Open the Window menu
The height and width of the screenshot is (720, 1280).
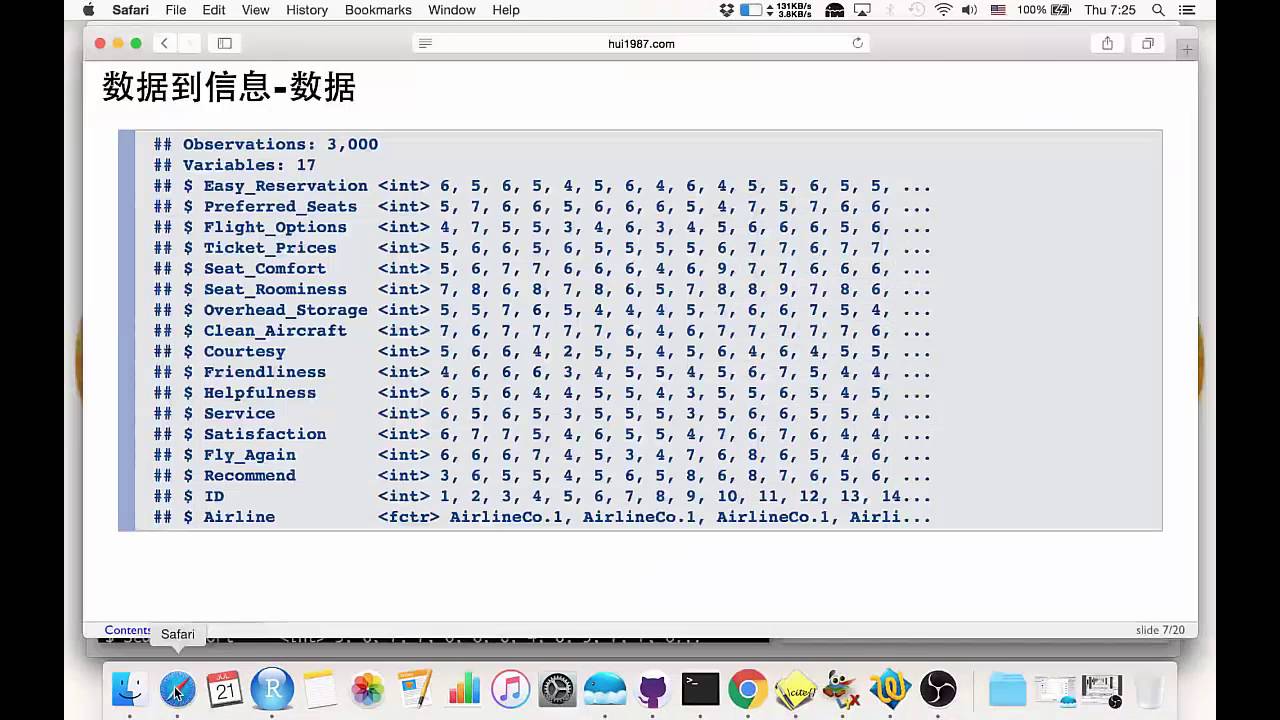(x=452, y=10)
